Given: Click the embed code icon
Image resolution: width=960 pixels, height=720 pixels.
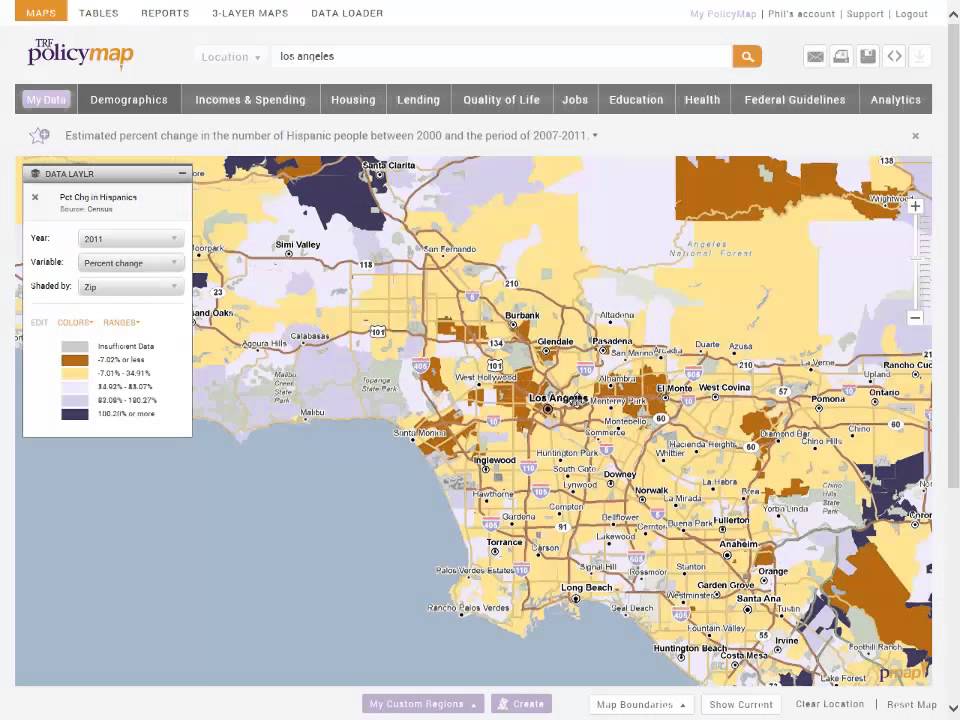Looking at the screenshot, I should (894, 57).
